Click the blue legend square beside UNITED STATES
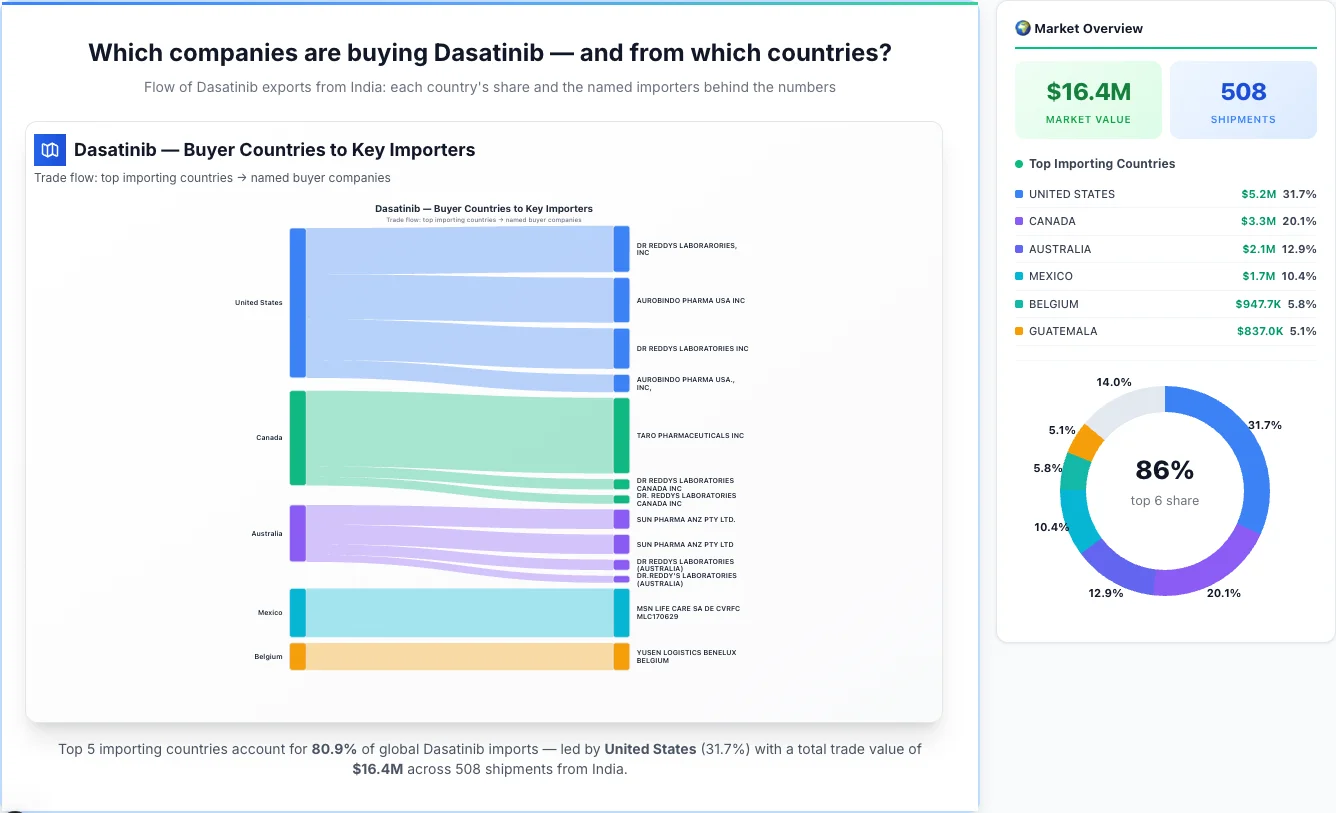 click(x=1017, y=193)
